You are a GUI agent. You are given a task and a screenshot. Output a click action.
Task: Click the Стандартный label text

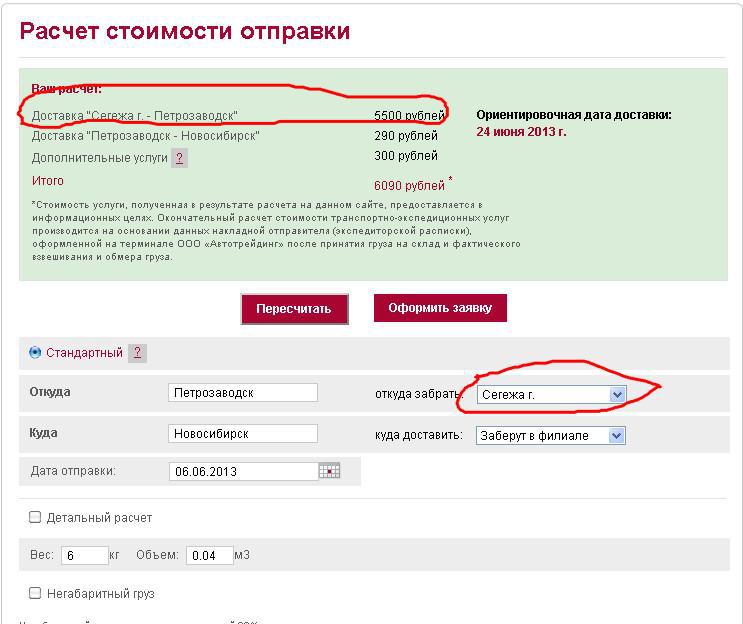point(84,353)
